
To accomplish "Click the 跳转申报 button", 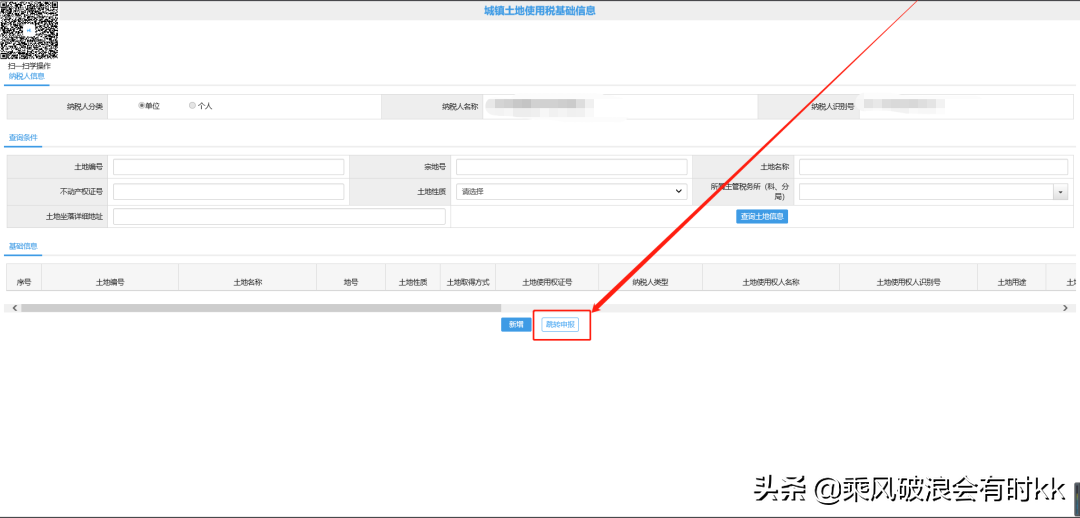I will (559, 325).
